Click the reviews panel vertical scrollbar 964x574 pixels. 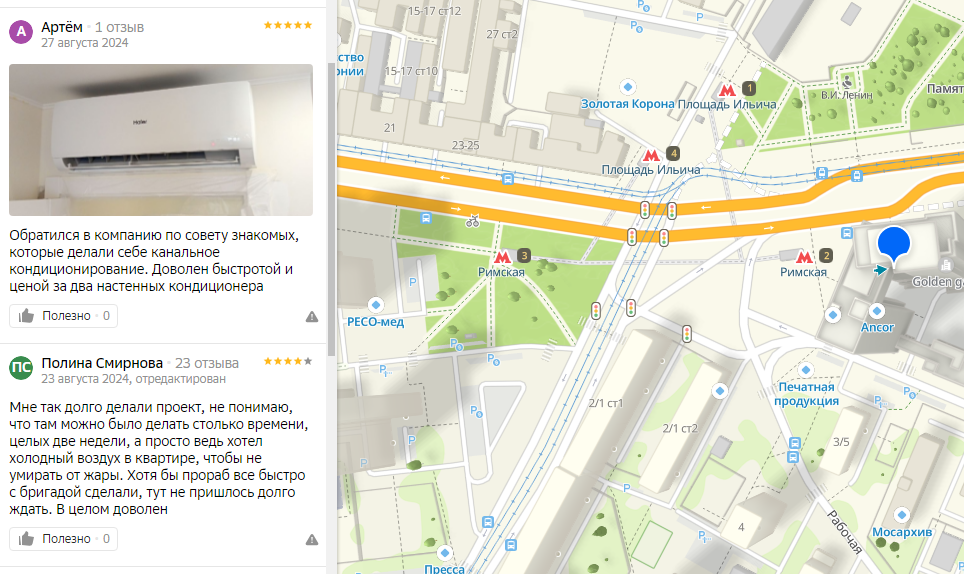(x=331, y=209)
